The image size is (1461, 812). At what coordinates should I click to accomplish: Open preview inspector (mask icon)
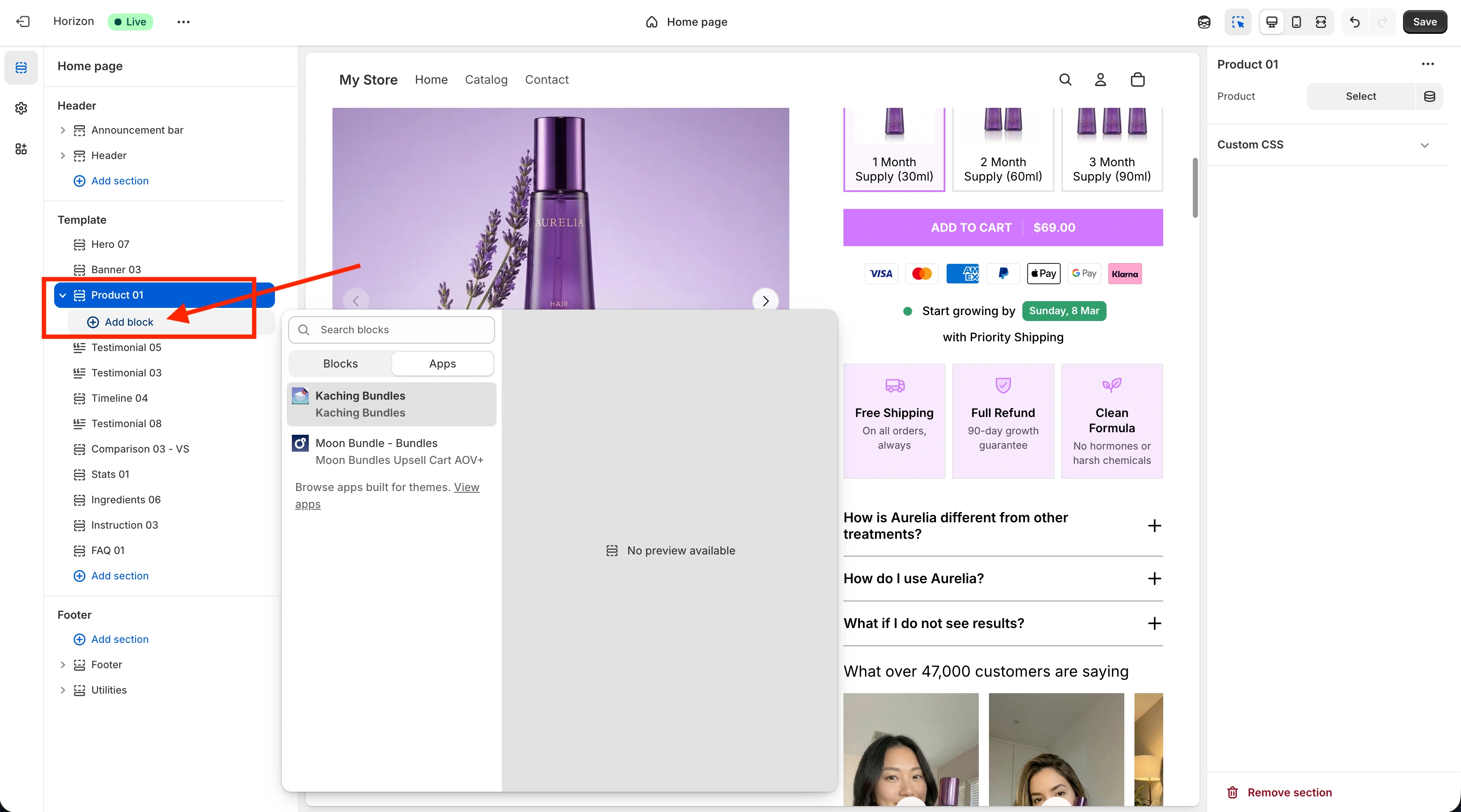pyautogui.click(x=1205, y=22)
